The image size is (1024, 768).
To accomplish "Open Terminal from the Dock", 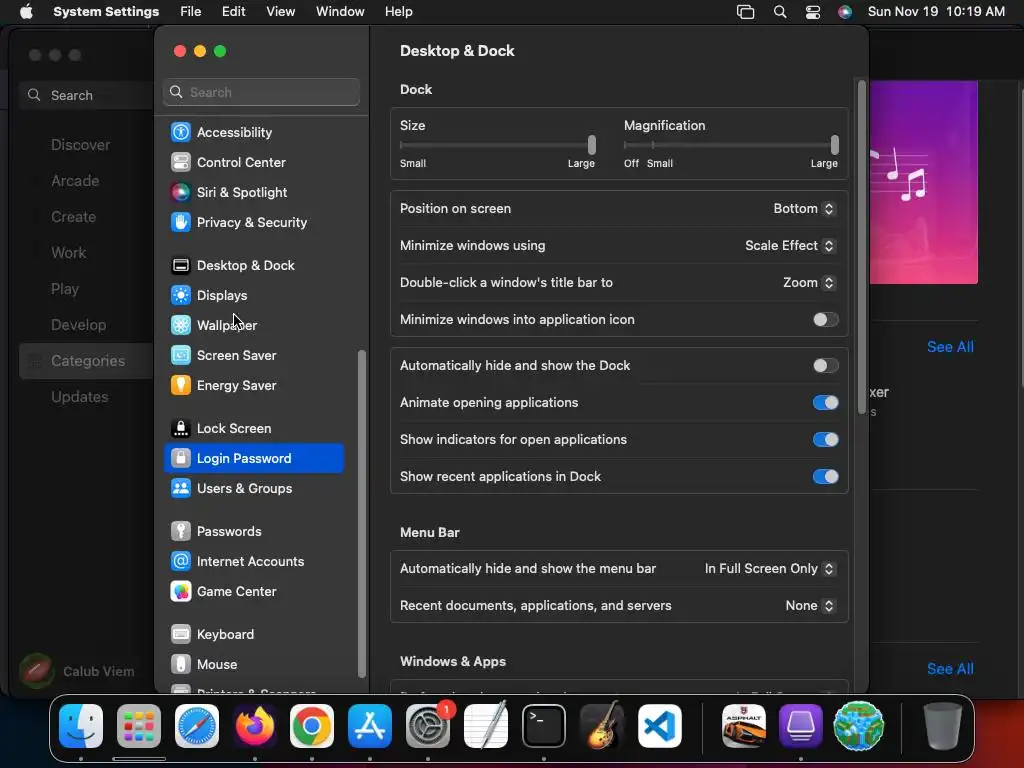I will click(x=543, y=726).
